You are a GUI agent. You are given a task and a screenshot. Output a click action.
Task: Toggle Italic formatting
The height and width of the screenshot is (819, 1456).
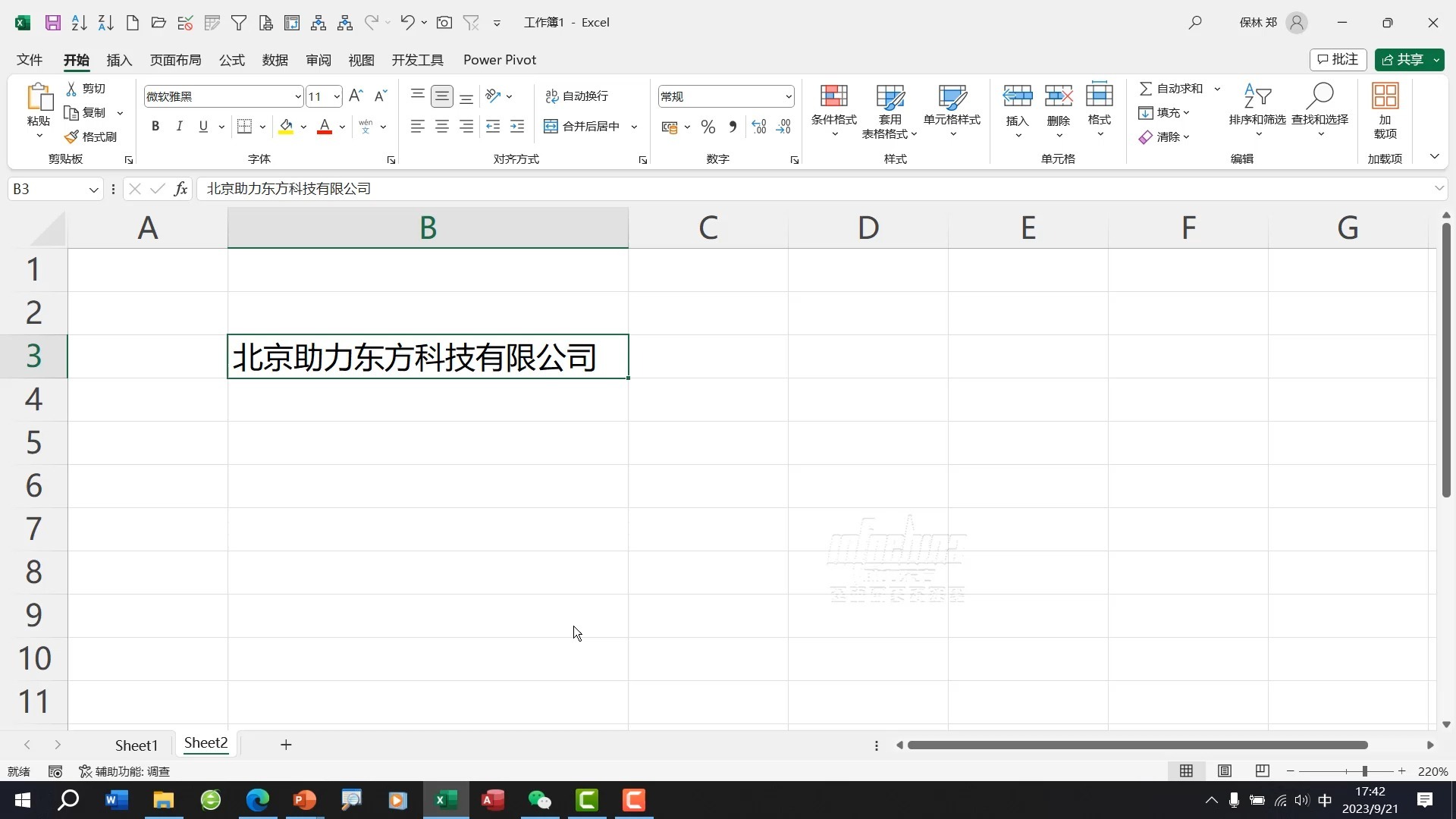click(180, 127)
